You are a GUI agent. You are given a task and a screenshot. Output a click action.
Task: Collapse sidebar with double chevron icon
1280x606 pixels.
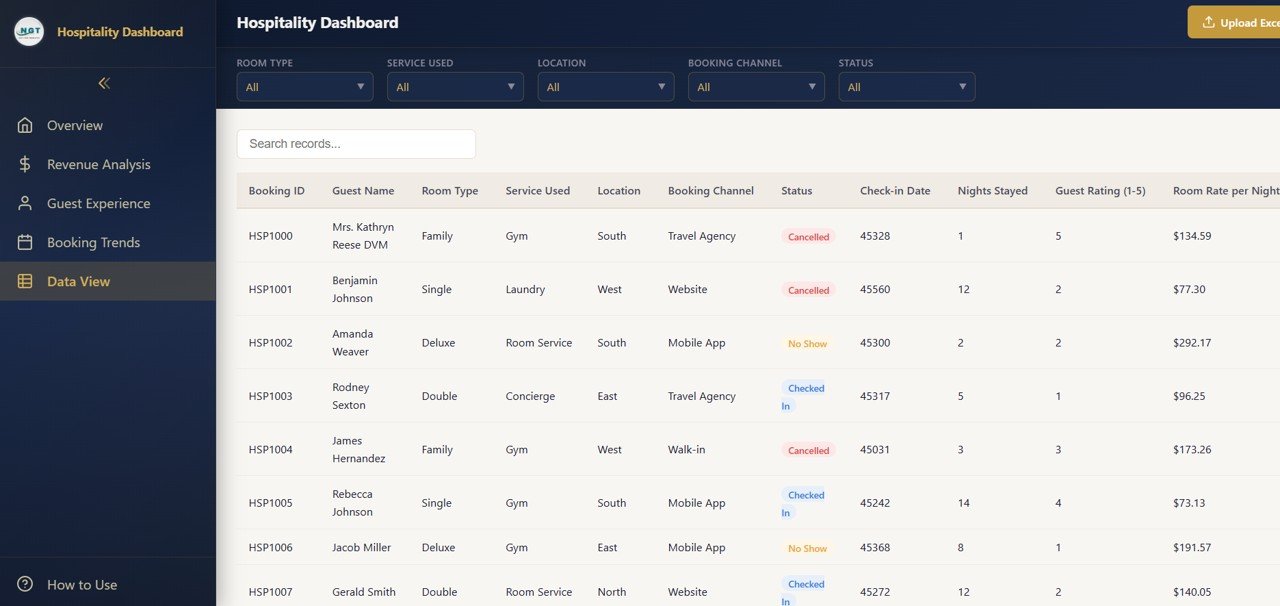click(104, 84)
